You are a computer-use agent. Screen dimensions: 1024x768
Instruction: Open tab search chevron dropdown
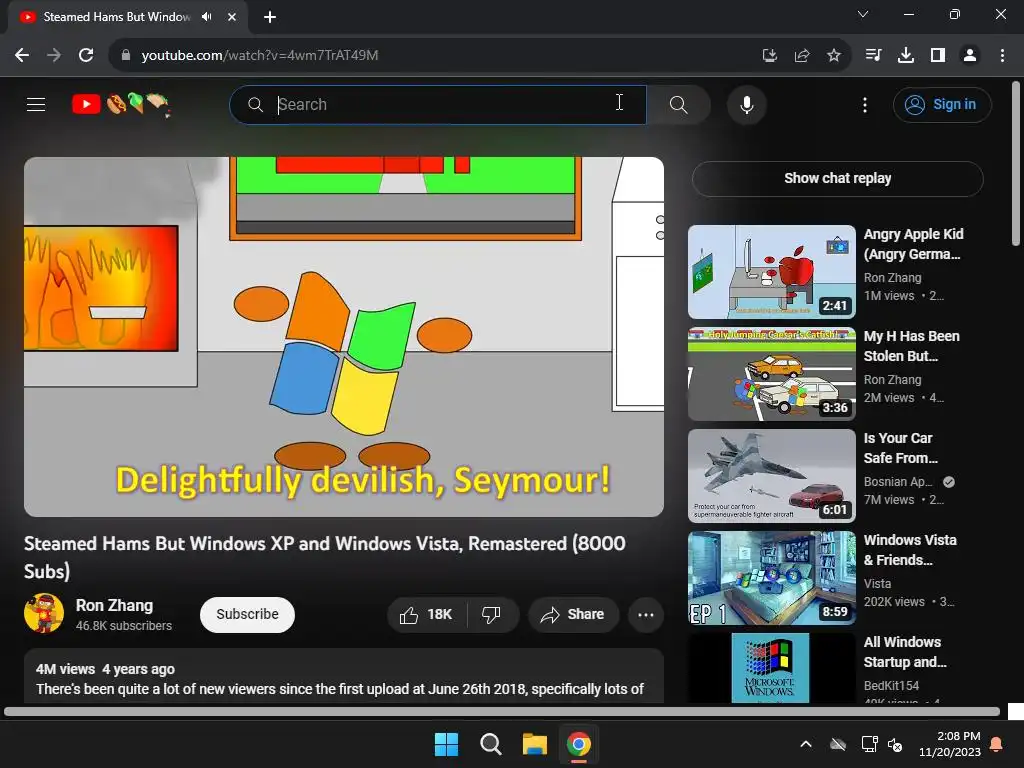coord(863,14)
